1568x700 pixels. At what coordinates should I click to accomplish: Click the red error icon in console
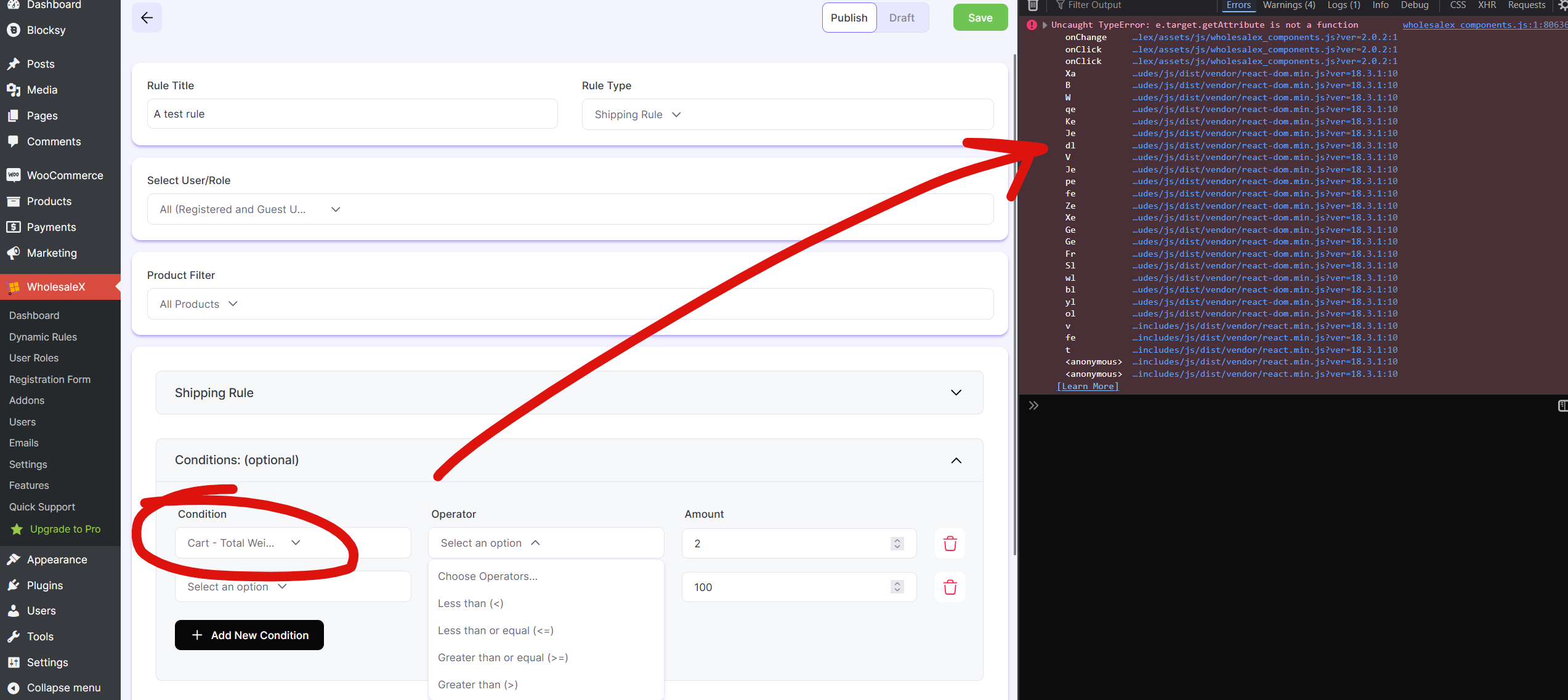pyautogui.click(x=1032, y=25)
